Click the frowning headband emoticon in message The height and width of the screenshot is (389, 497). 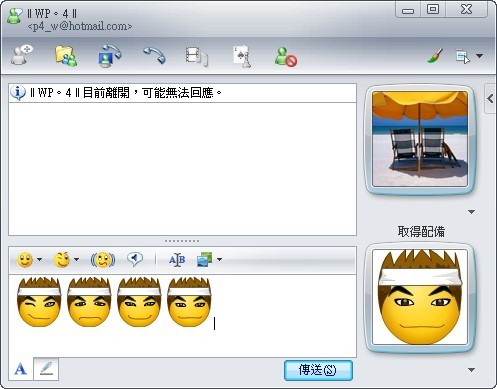(x=89, y=301)
